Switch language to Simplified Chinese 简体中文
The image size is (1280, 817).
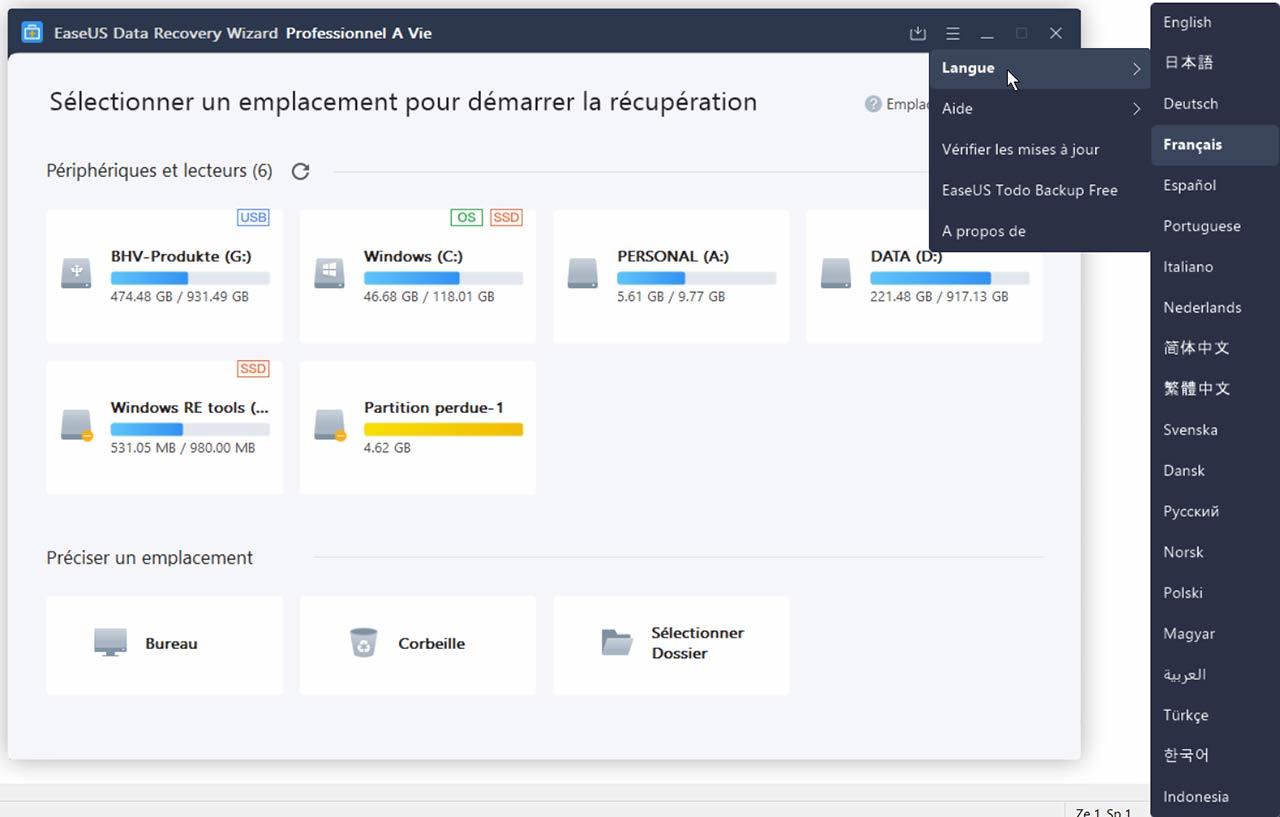point(1215,348)
